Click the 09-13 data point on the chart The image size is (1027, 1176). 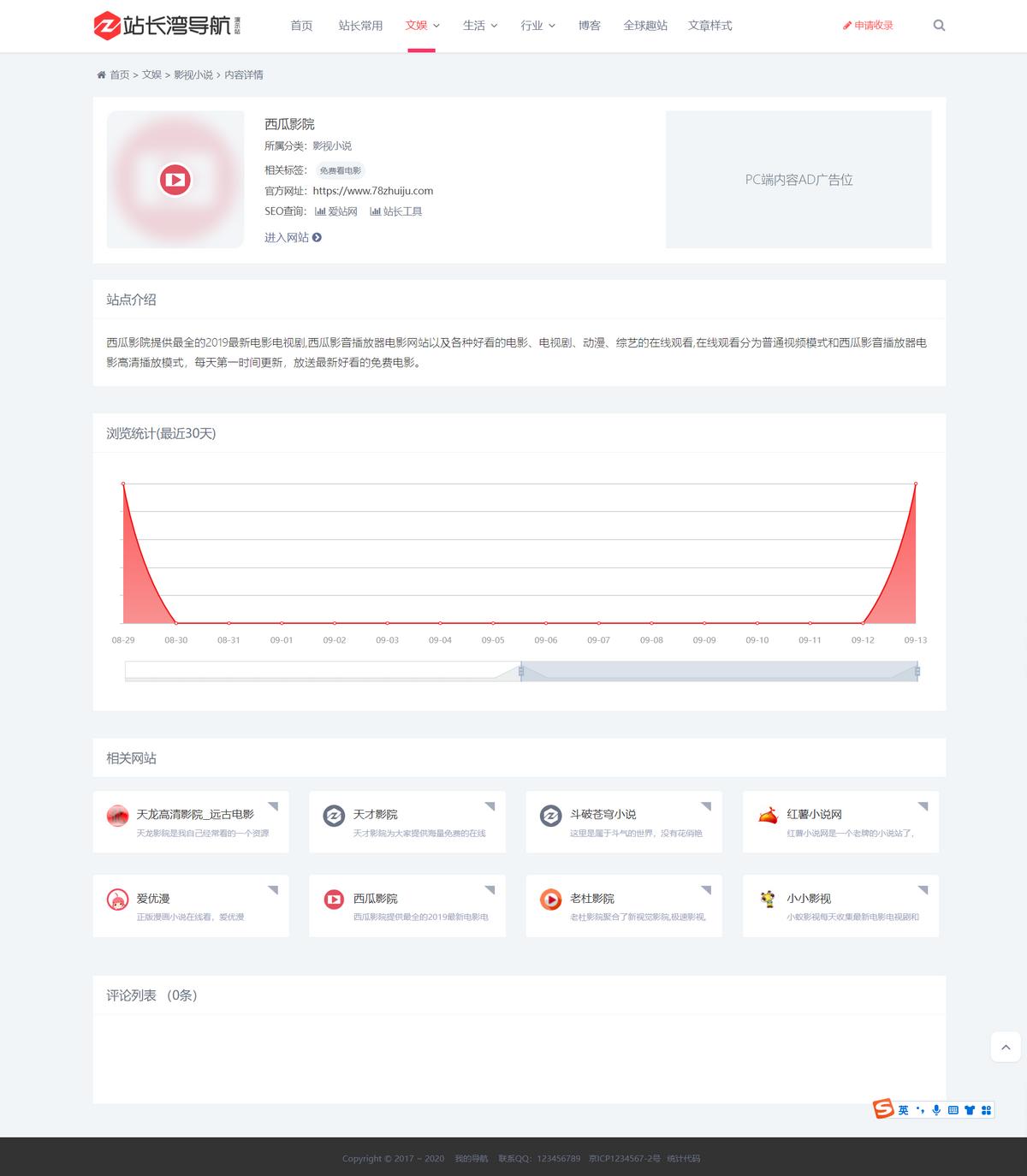(916, 484)
